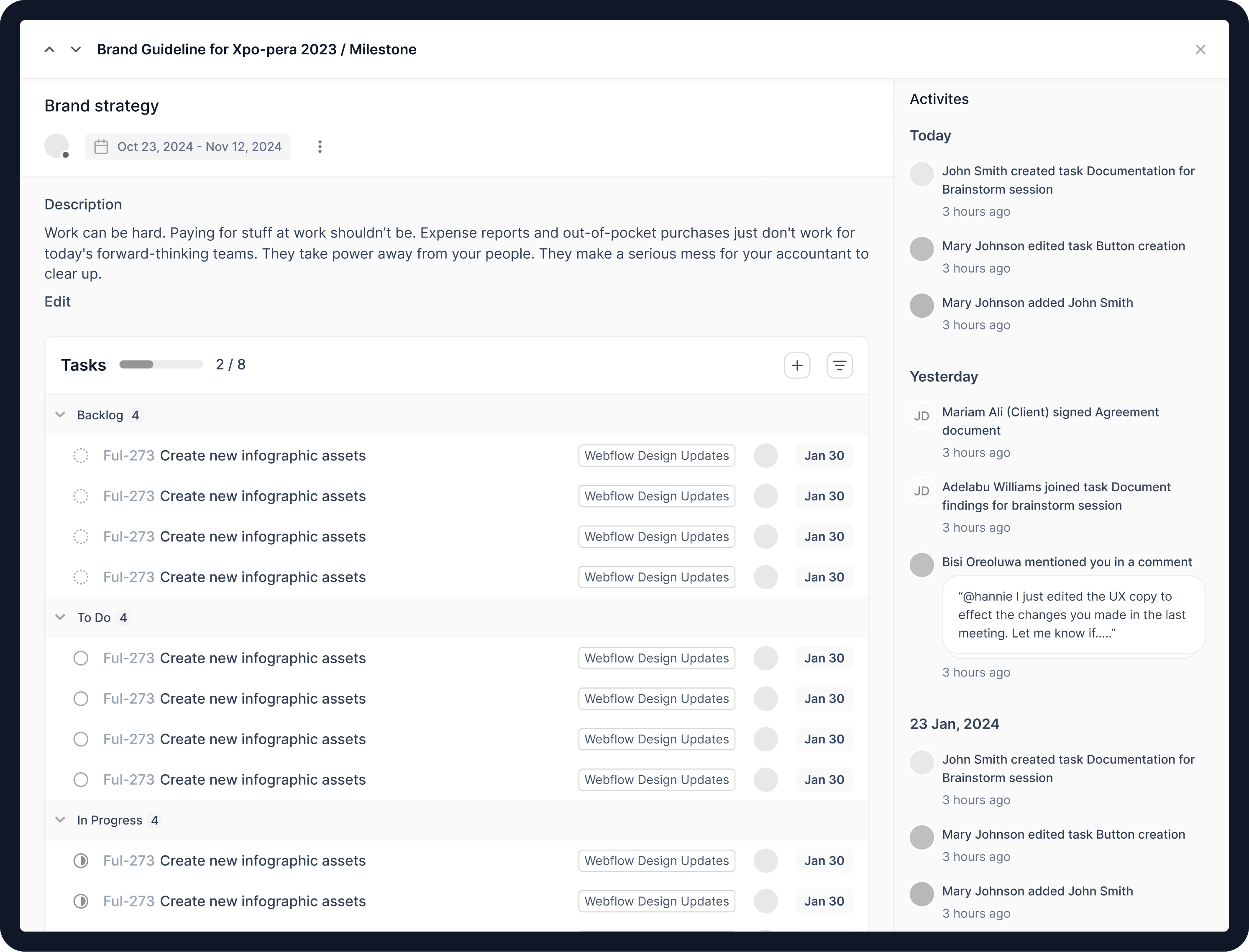Click Bisi Oreoluwa's avatar
This screenshot has height=952, width=1249.
coord(922,565)
